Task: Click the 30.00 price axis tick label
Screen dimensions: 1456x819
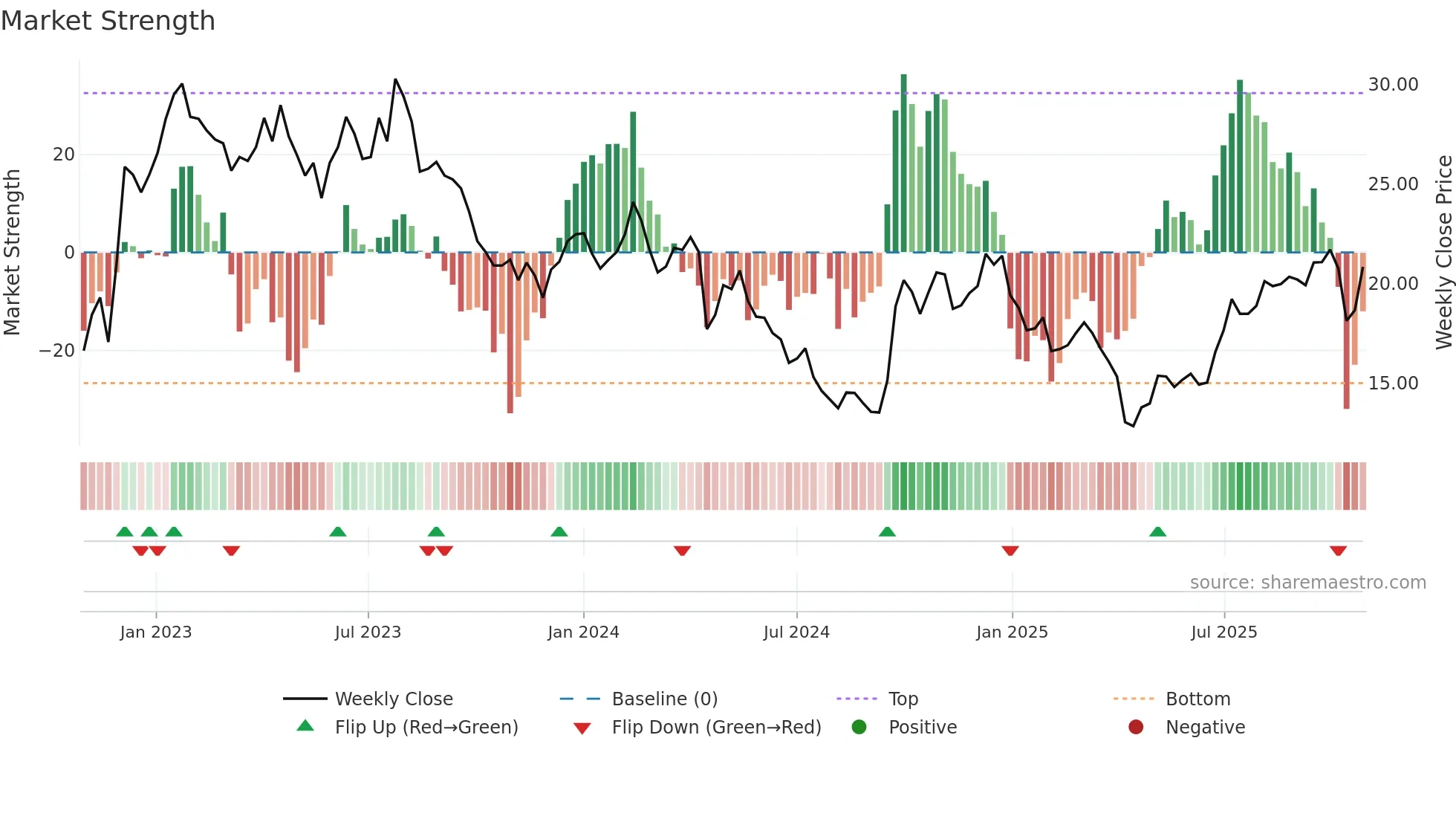Action: [x=1393, y=85]
